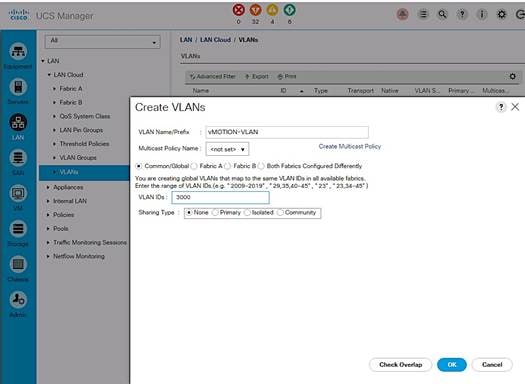The height and width of the screenshot is (384, 525).
Task: Select VLAN Groups in the tree
Action: point(78,158)
